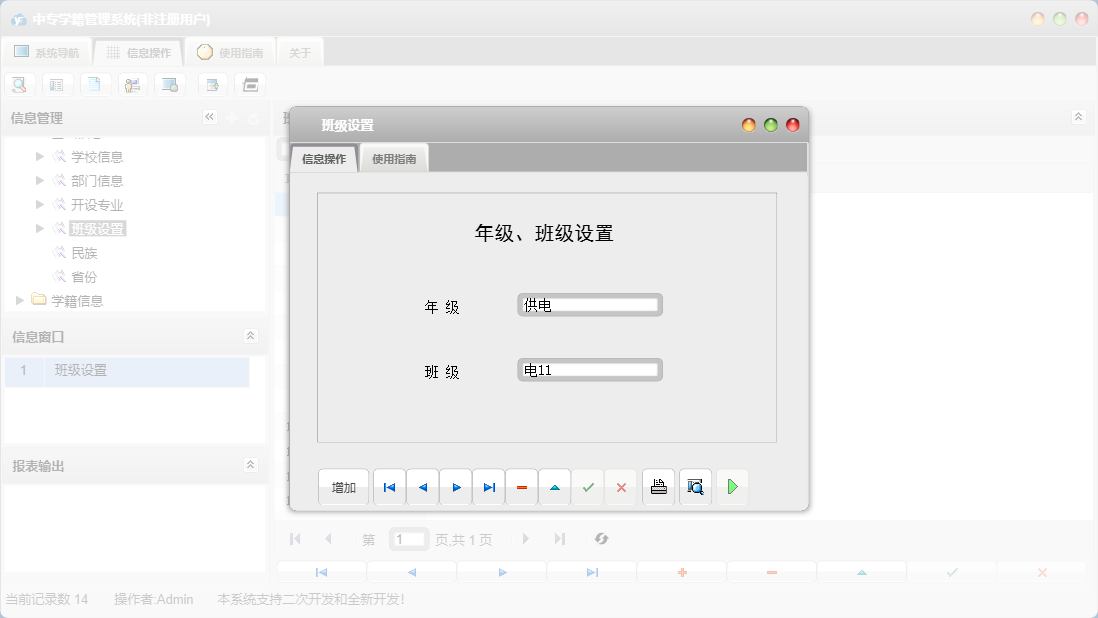Open the print icon in the dialog toolbar
Viewport: 1098px width, 618px height.
pos(658,487)
